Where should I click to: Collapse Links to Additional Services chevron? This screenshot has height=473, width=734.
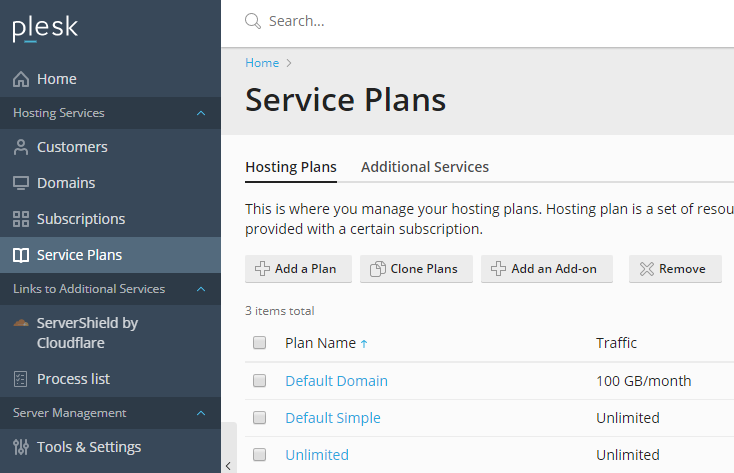(x=201, y=289)
